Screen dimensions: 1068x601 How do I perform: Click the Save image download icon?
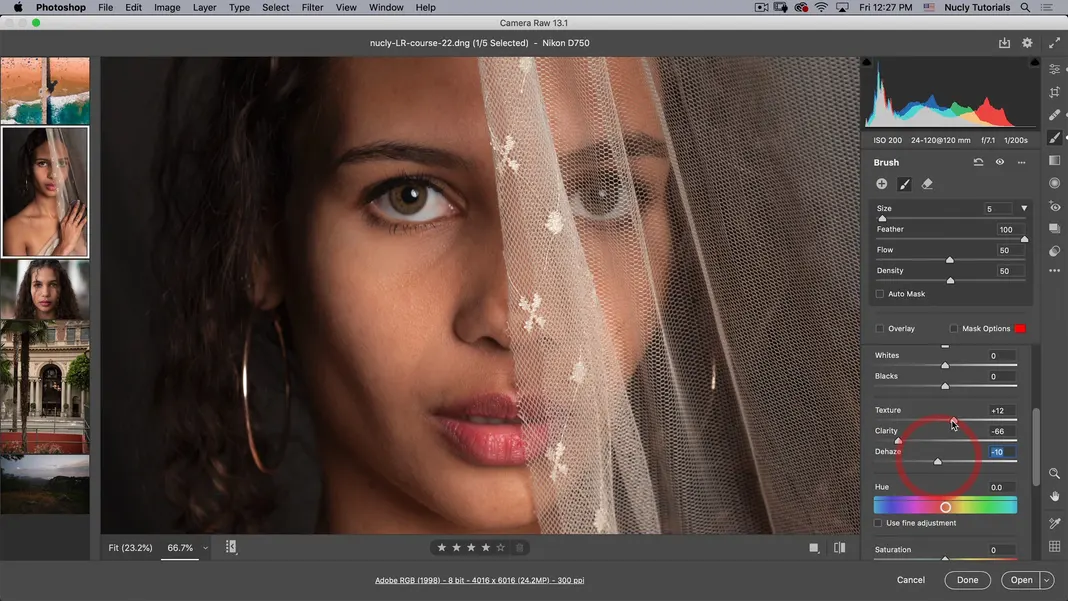pos(1004,43)
